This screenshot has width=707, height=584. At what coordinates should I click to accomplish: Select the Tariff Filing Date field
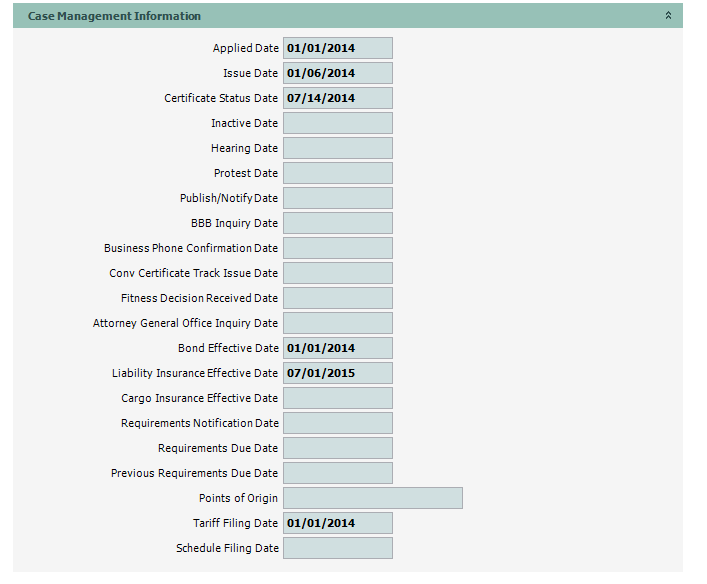[337, 523]
